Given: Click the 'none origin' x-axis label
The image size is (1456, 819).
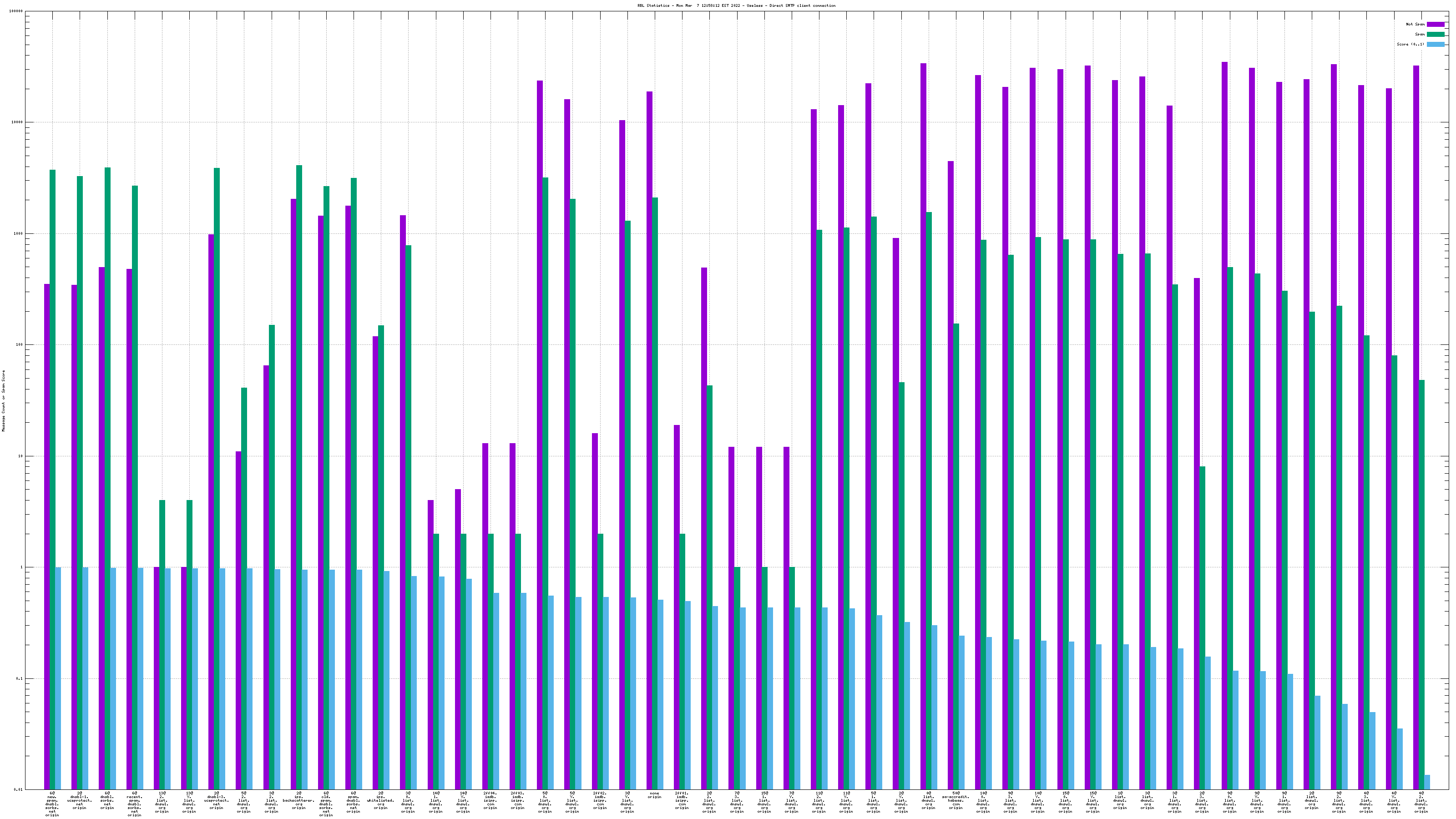Looking at the screenshot, I should point(655,795).
